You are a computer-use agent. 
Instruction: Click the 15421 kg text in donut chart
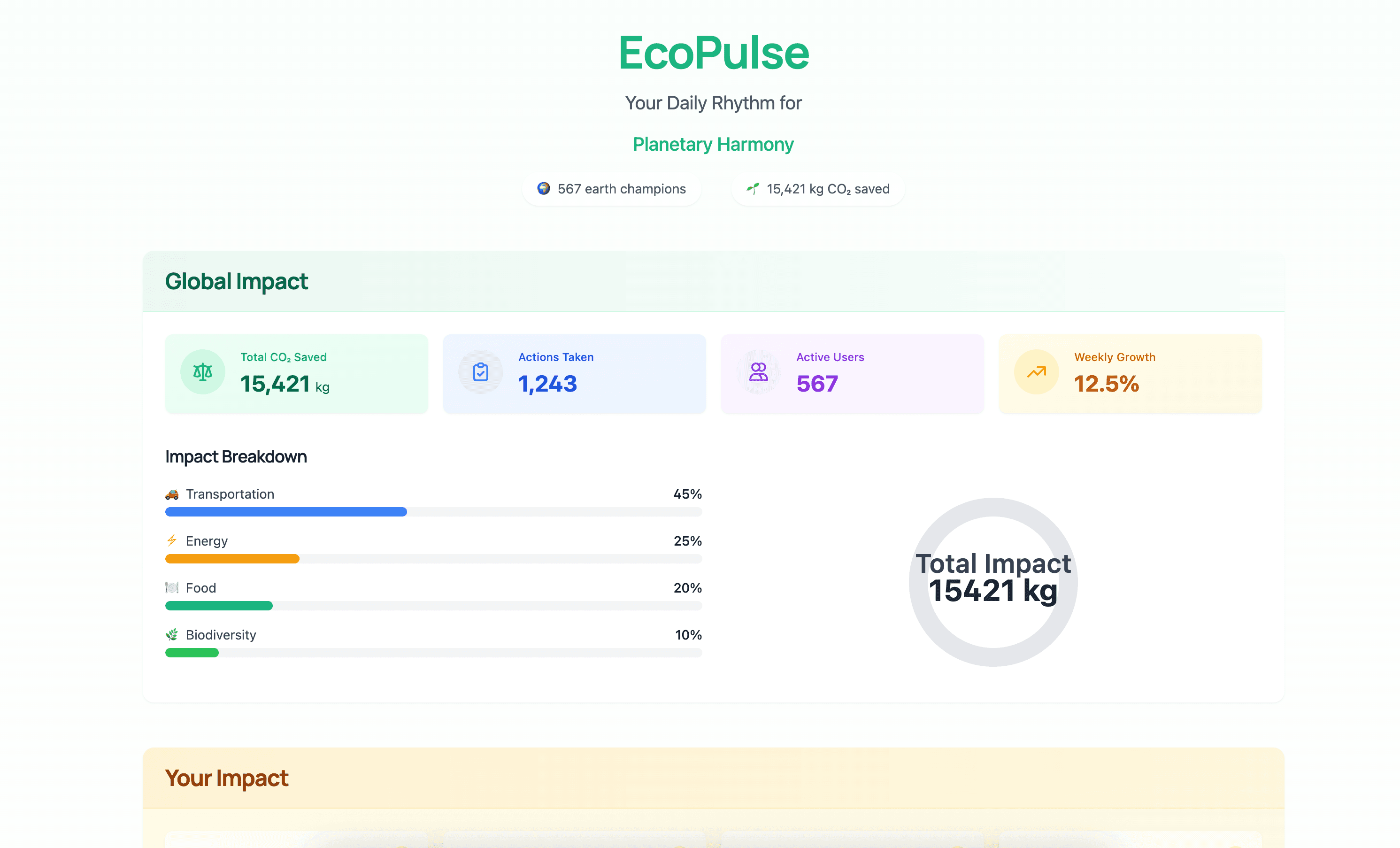(993, 591)
